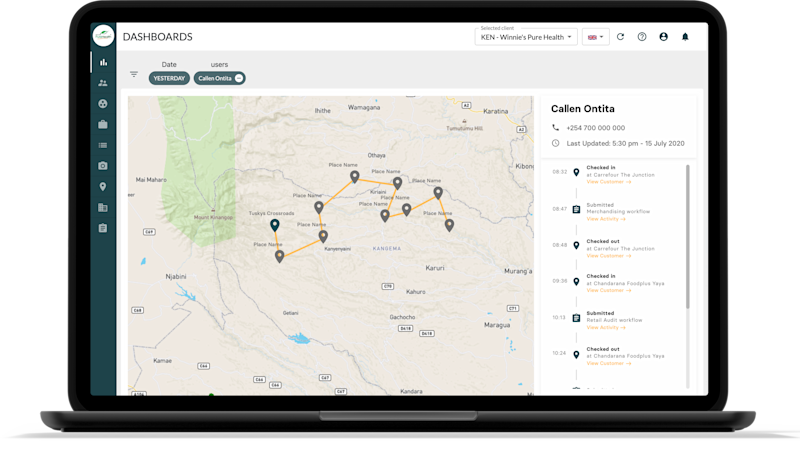Open View Customer link at 10:24
Viewport: 800px width, 449px height.
[608, 364]
